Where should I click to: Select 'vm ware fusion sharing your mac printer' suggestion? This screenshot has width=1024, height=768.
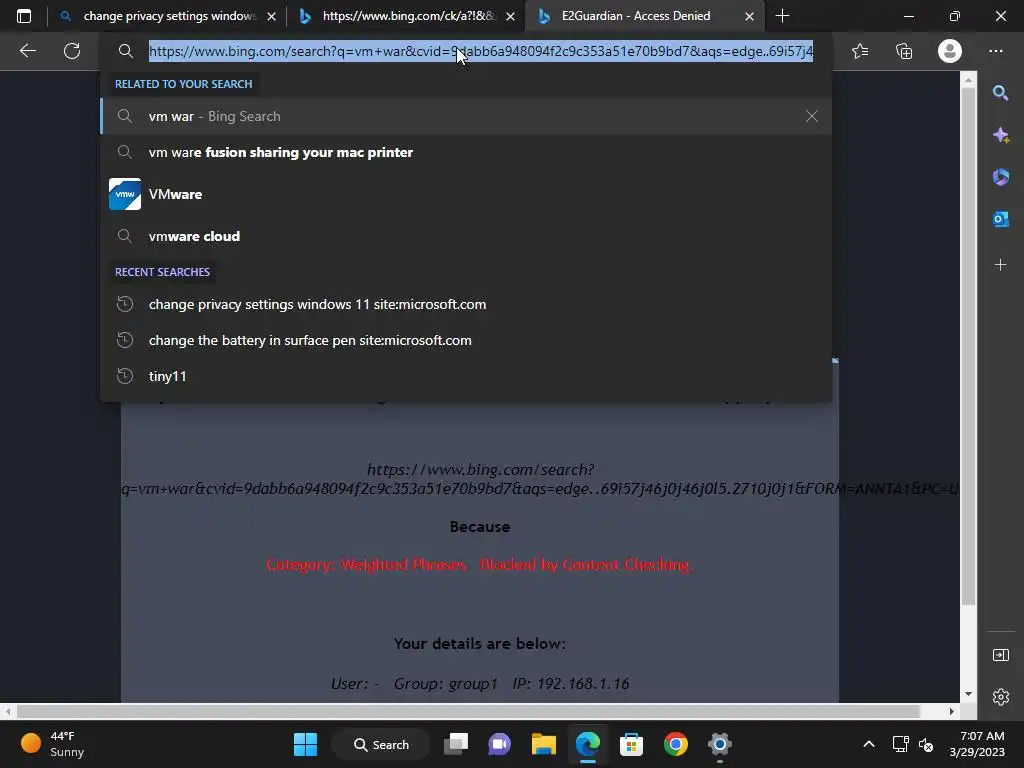(466, 152)
